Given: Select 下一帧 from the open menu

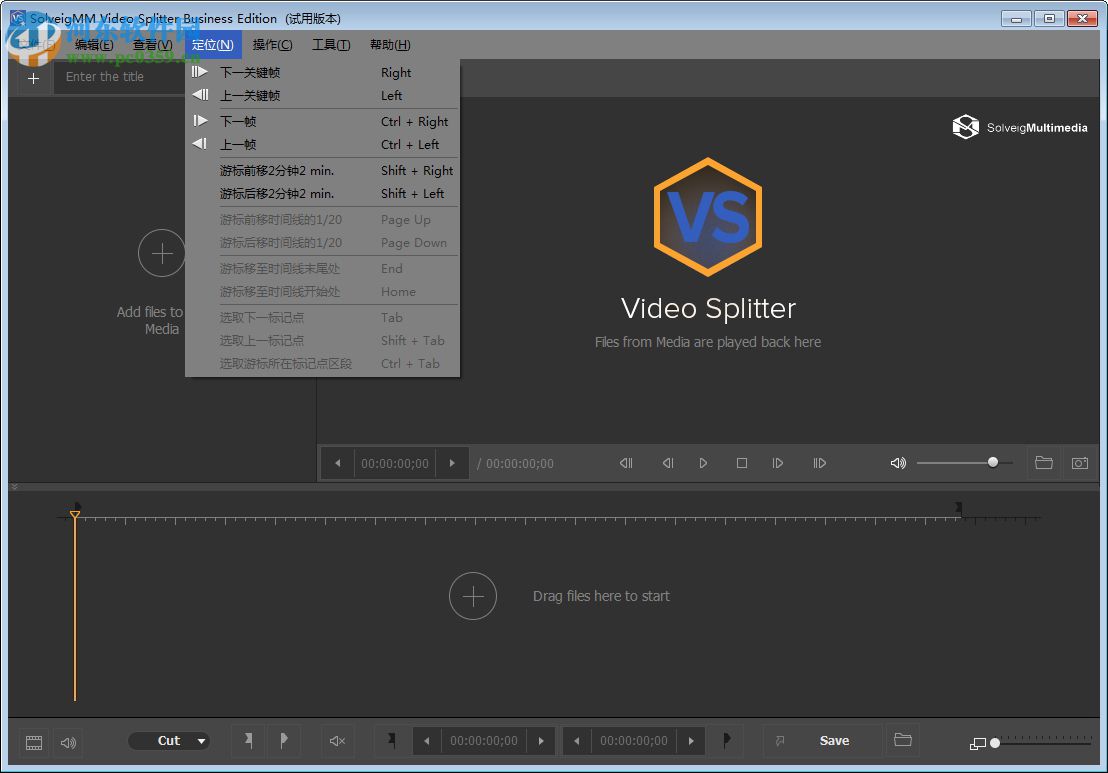Looking at the screenshot, I should coord(237,120).
